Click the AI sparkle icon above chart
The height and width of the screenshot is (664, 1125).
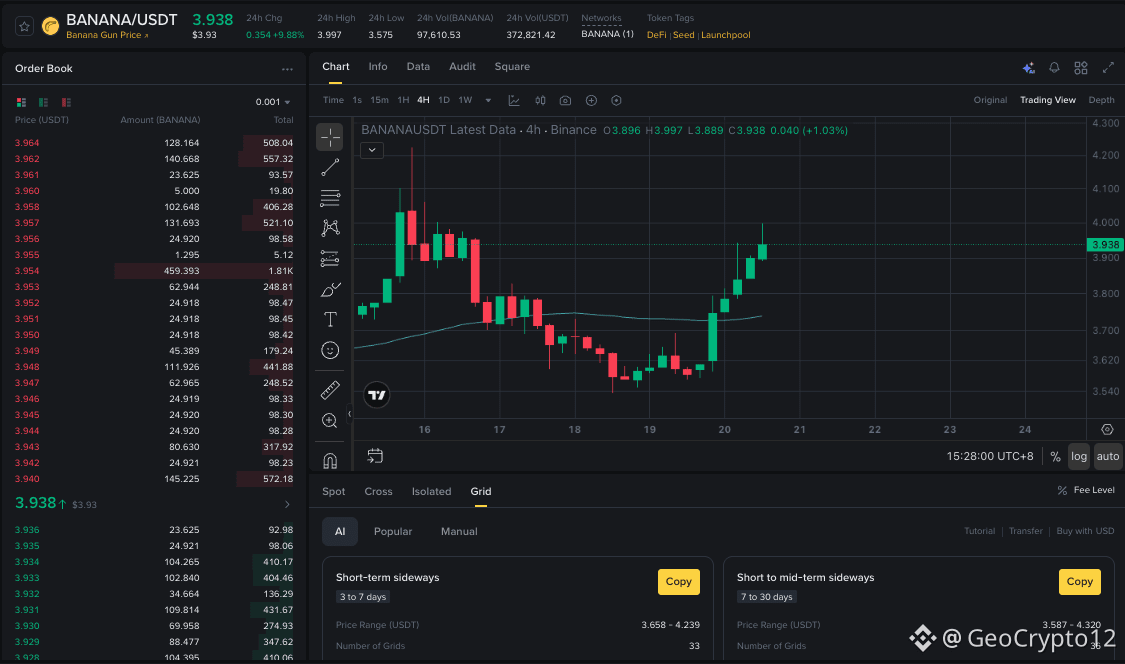tap(1029, 67)
